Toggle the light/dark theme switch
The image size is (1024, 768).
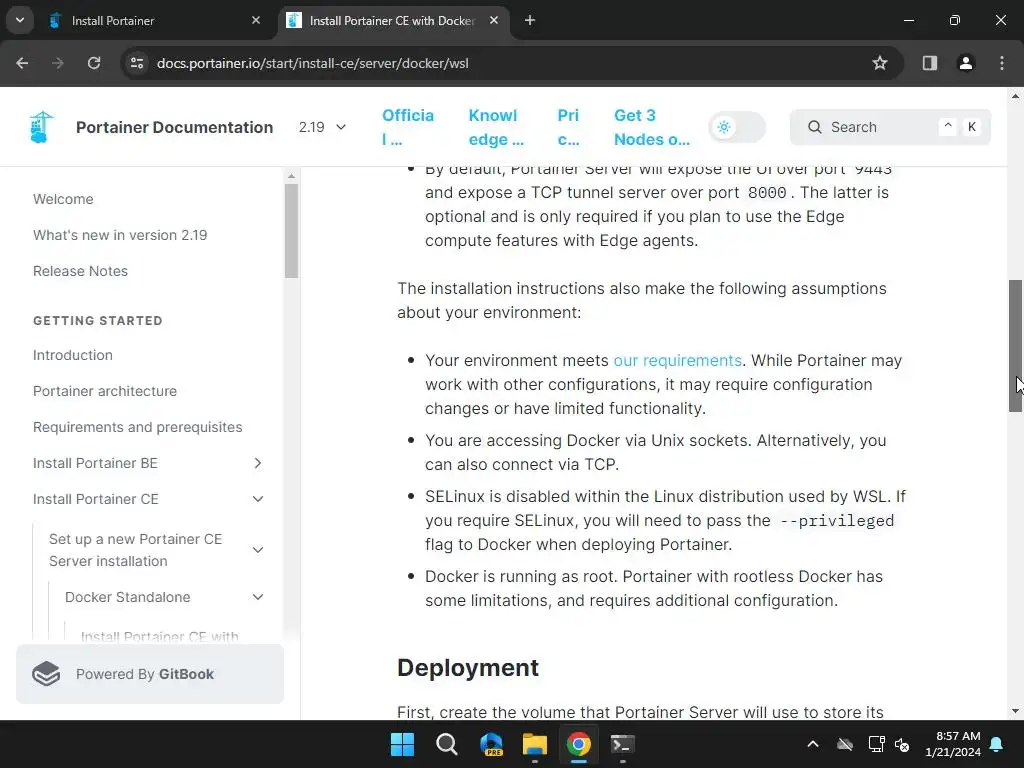click(x=737, y=127)
